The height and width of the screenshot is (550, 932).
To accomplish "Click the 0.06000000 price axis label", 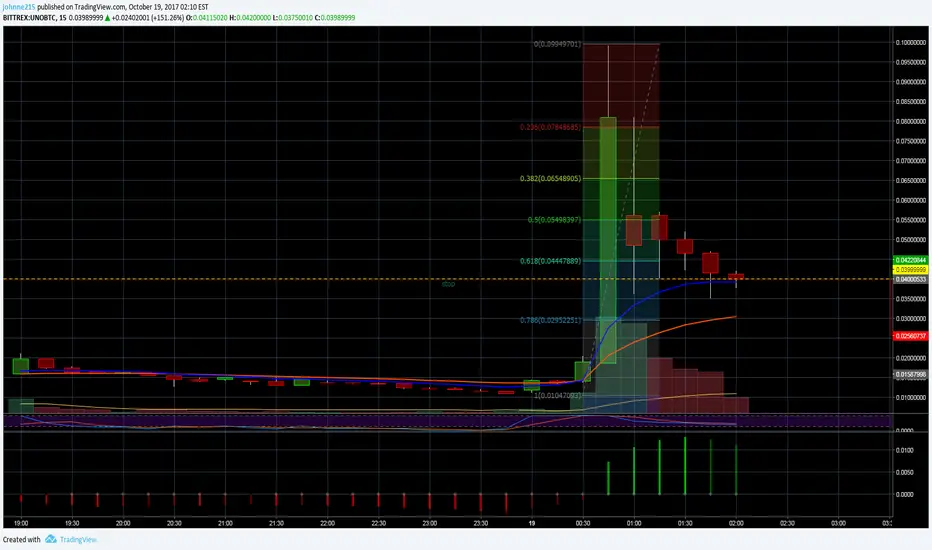I will point(911,200).
